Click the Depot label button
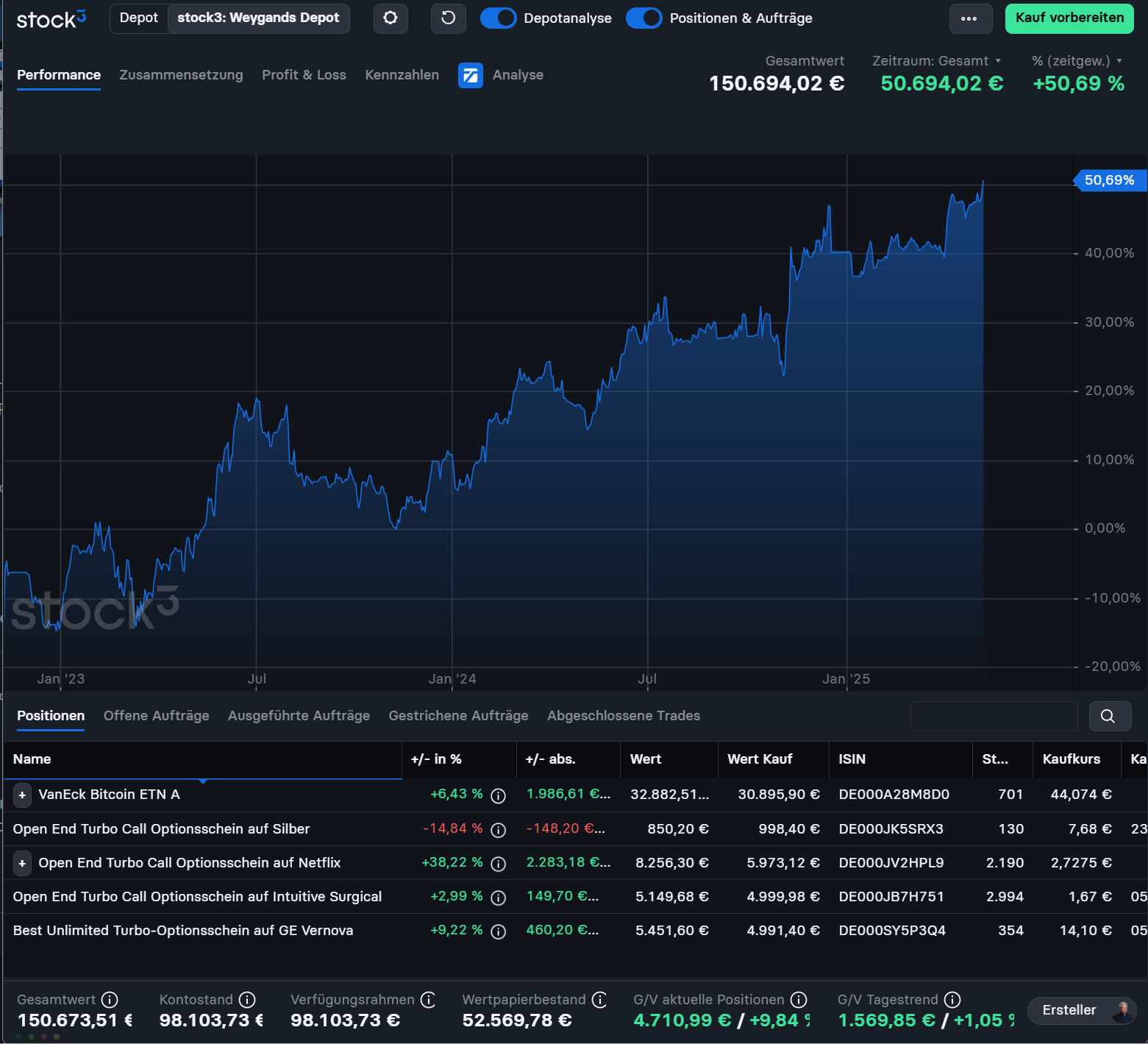Screen dimensions: 1148x1044 [139, 18]
